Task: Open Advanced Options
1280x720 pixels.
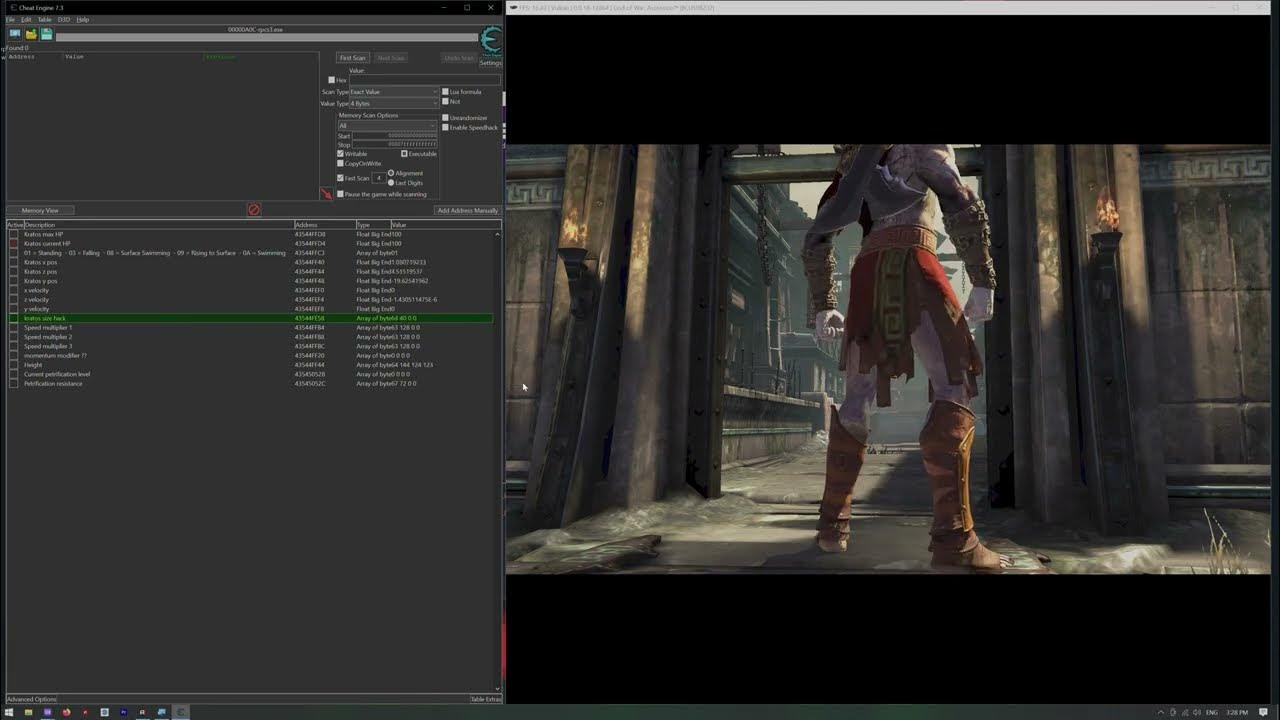Action: coord(32,699)
